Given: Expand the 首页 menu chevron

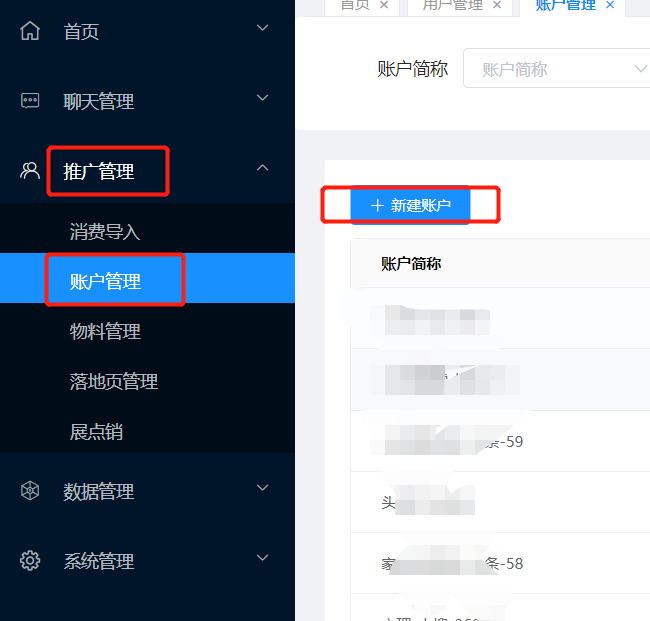Looking at the screenshot, I should click(262, 28).
